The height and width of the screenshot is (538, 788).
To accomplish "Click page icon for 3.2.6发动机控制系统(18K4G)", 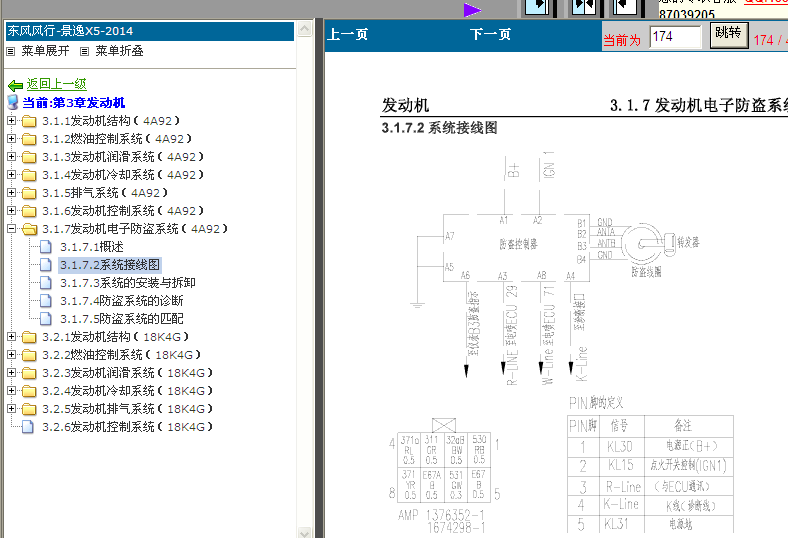I will (x=28, y=427).
